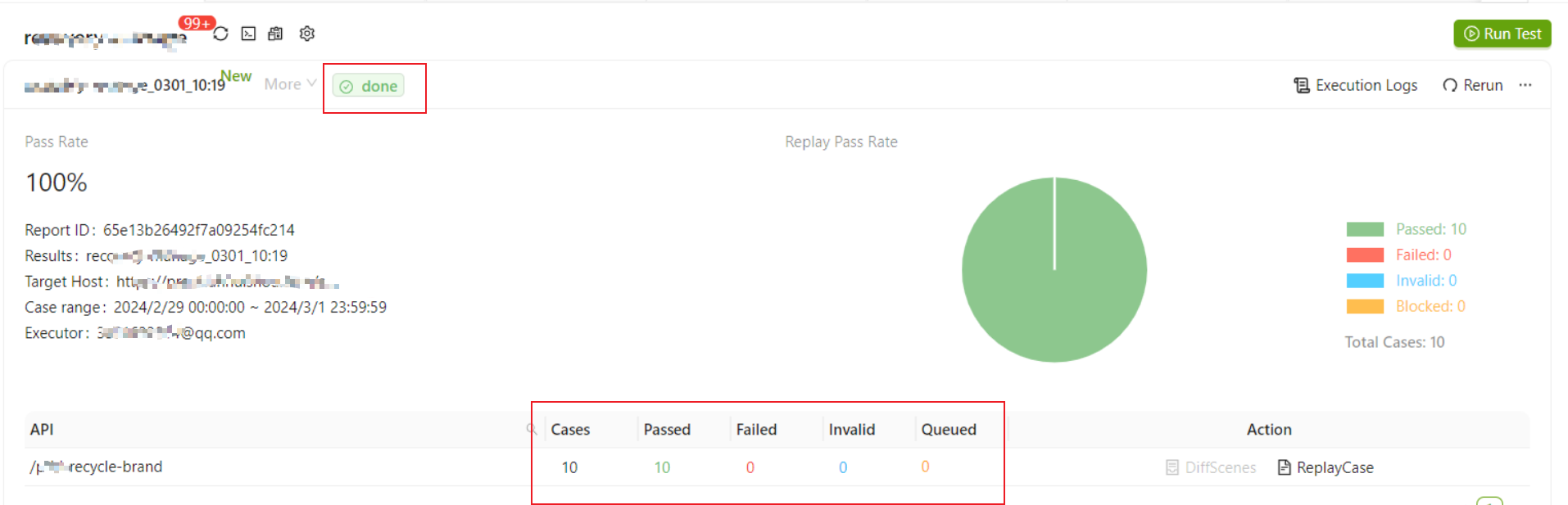Viewport: 1568px width, 505px height.
Task: Open DiffScenes for recycle-brand API
Action: [1211, 467]
